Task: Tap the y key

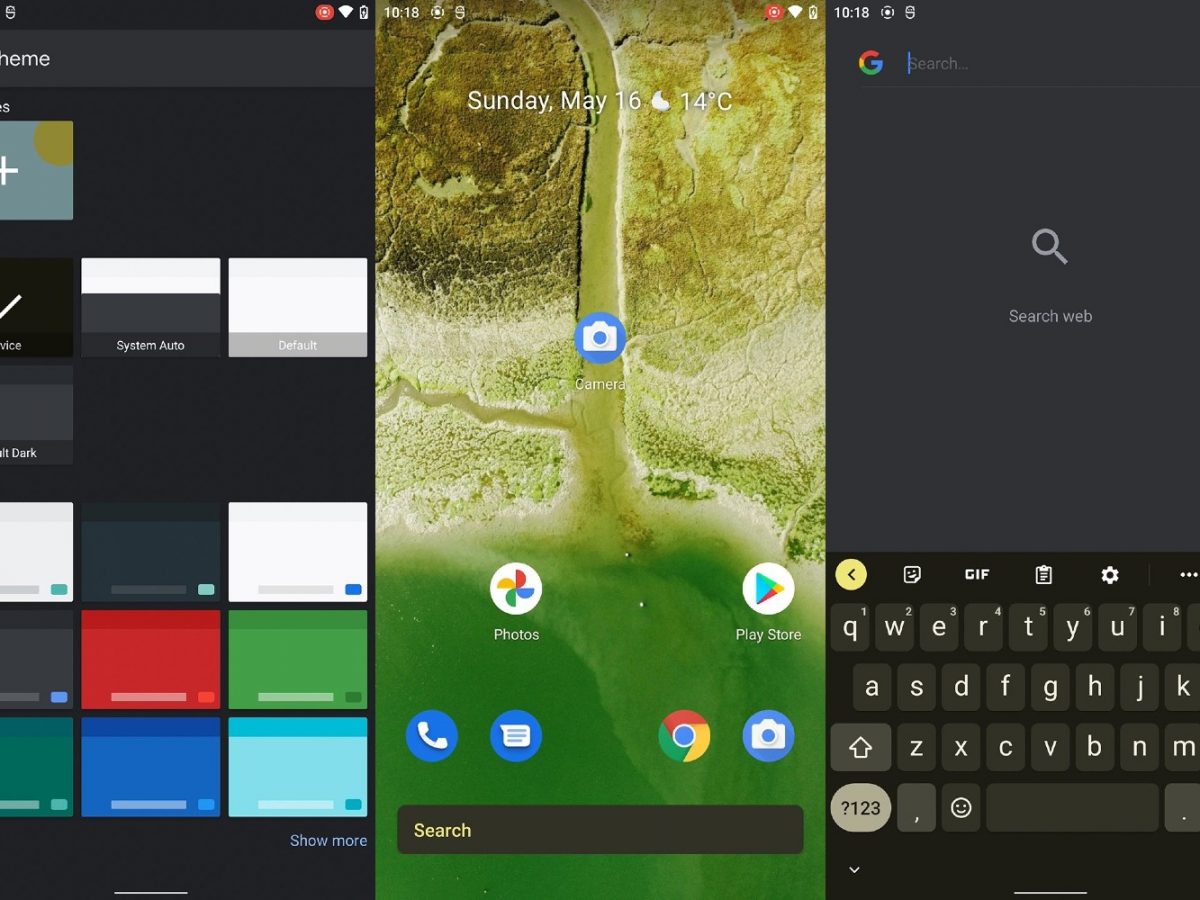Action: pyautogui.click(x=1073, y=628)
